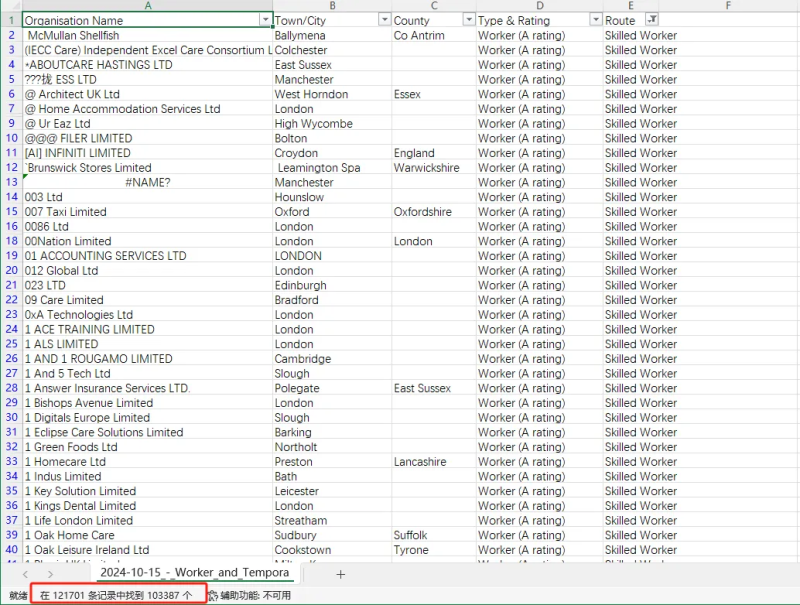Select the Oxfordshire county cell
The width and height of the screenshot is (800, 605).
(x=434, y=212)
